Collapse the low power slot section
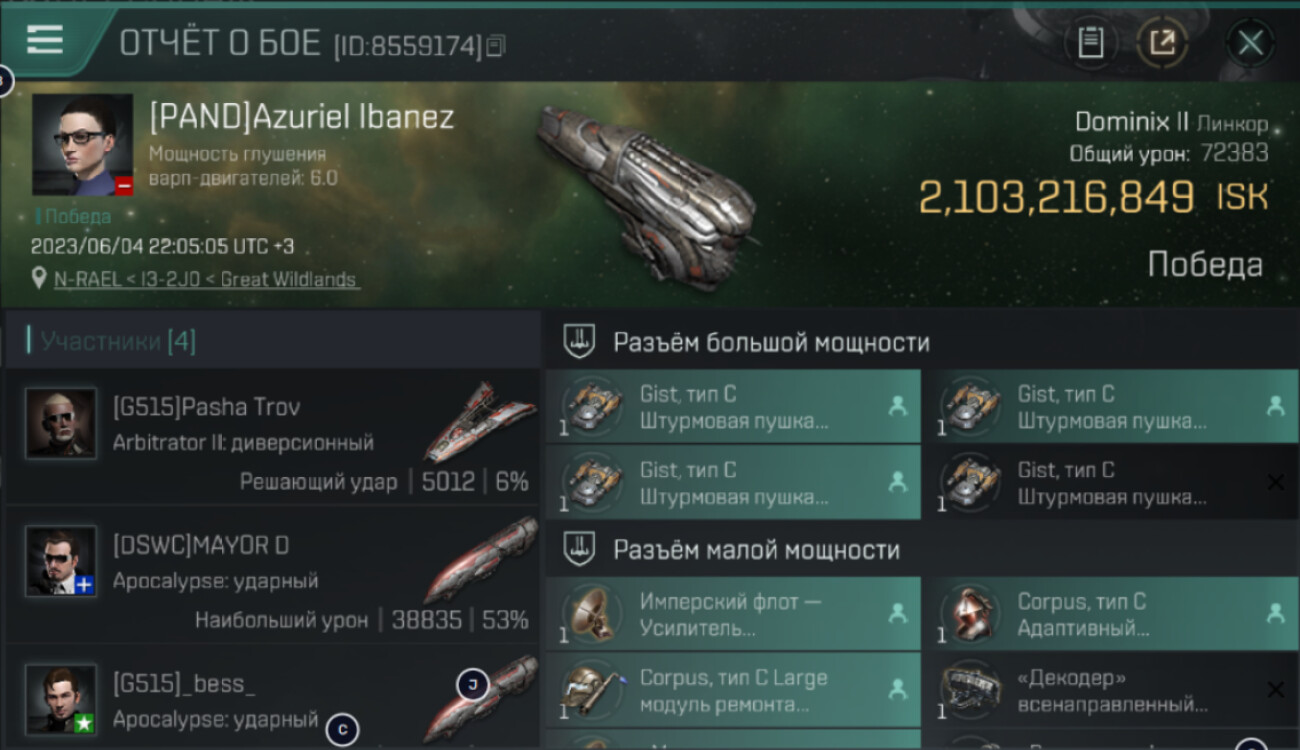Screen dimensions: 1300x750 coord(579,549)
